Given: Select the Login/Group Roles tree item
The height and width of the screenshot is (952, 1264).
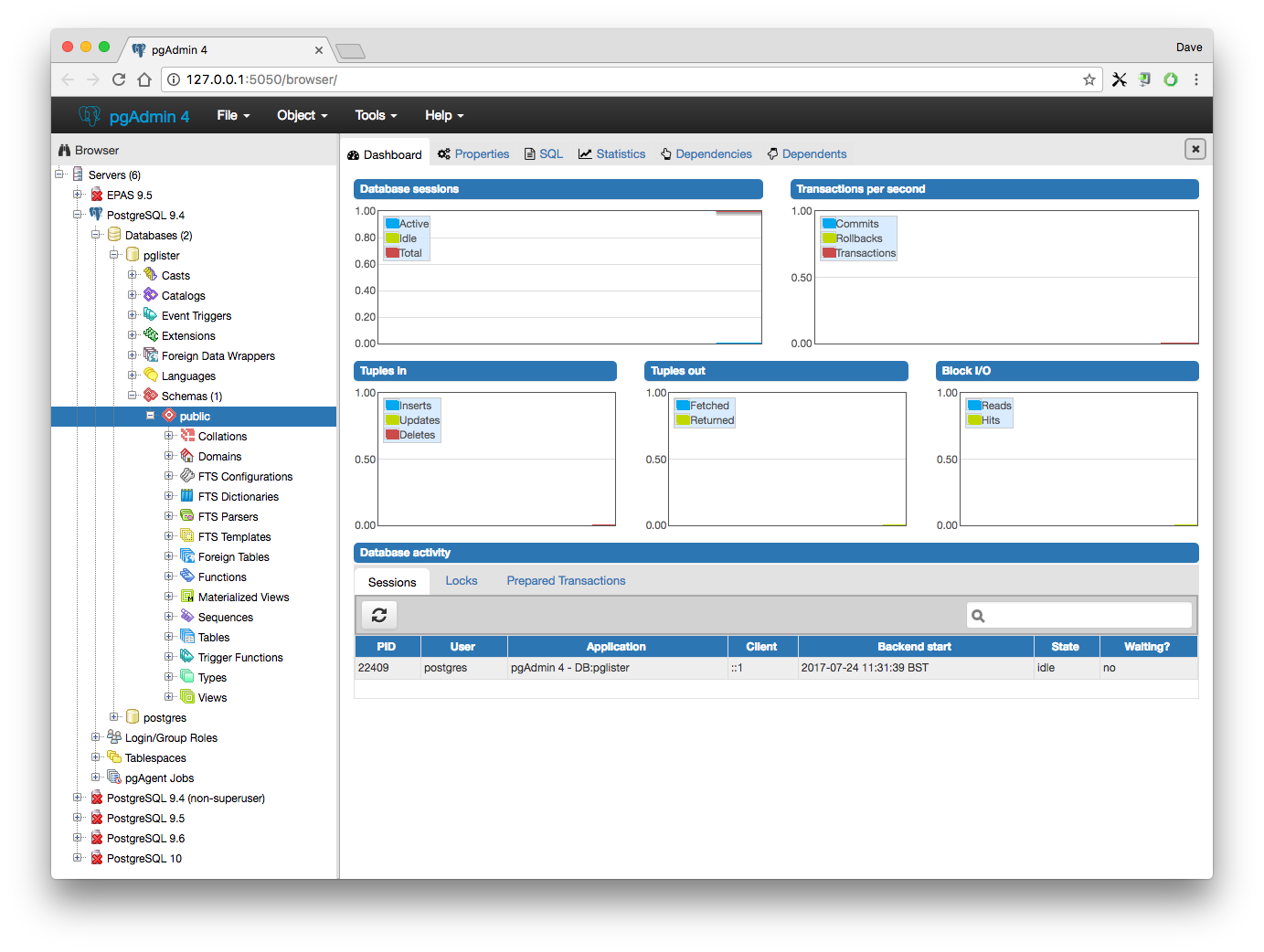Looking at the screenshot, I should (171, 738).
